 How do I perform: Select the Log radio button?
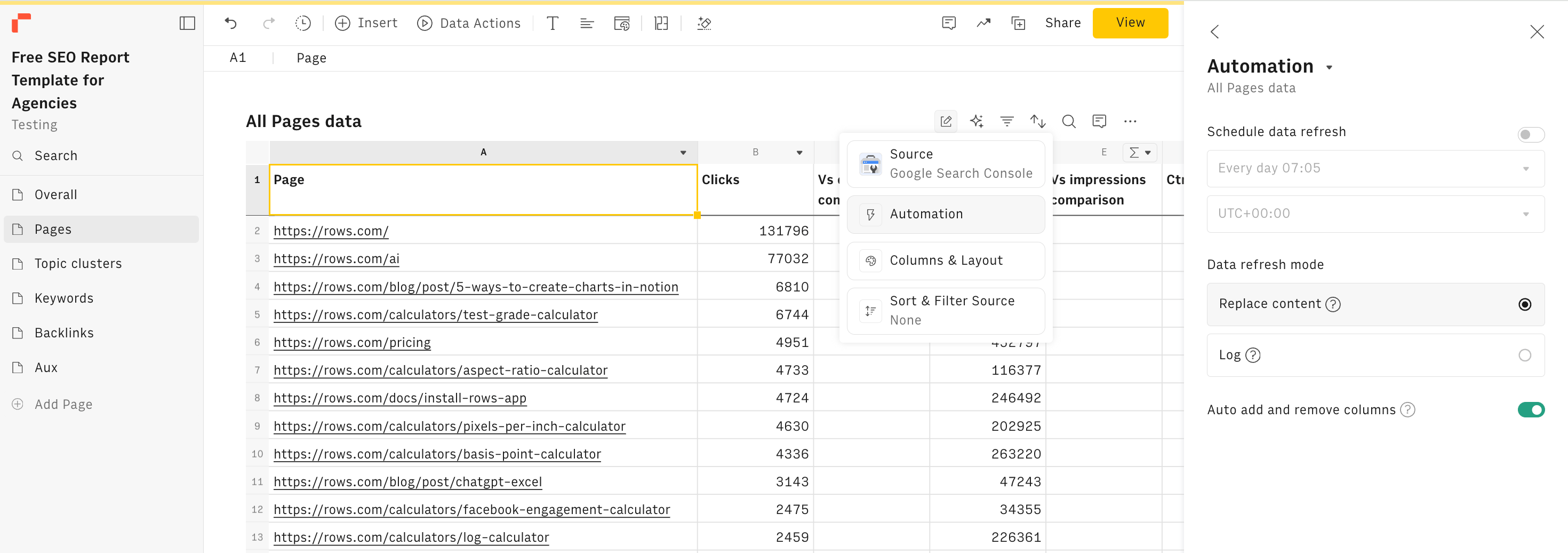coord(1524,355)
